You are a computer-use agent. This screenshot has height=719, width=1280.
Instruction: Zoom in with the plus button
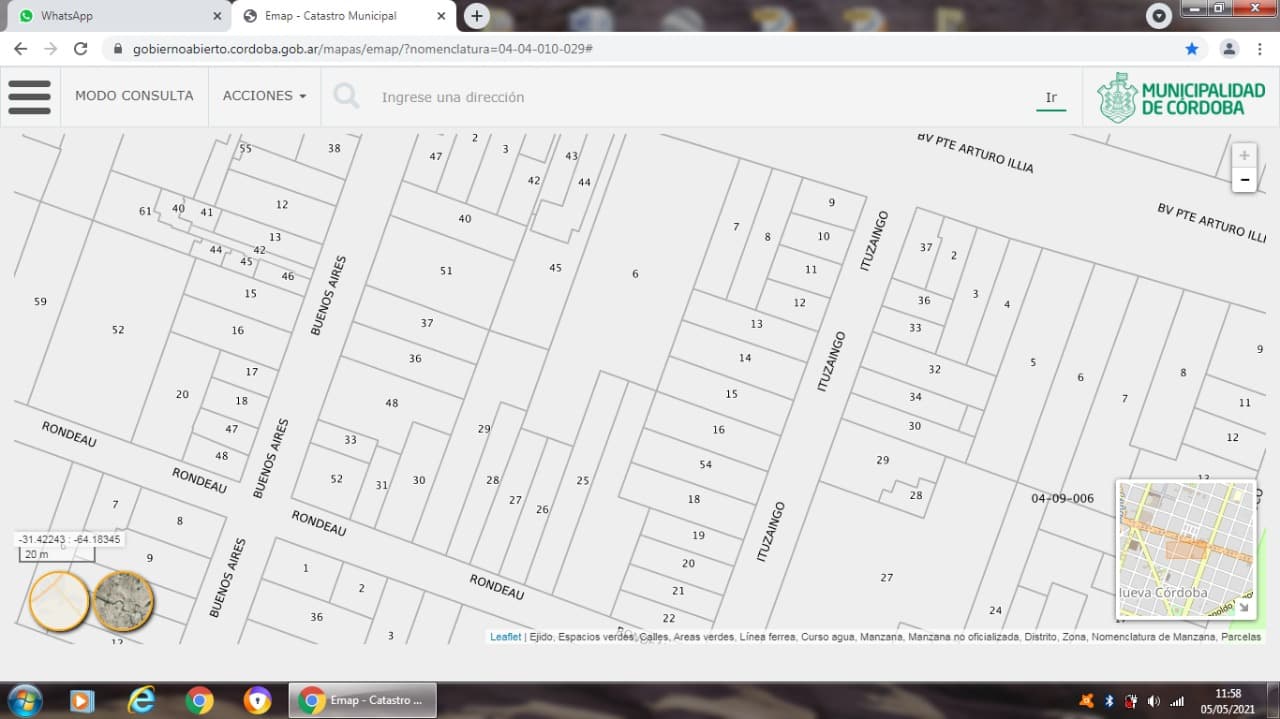click(x=1244, y=155)
